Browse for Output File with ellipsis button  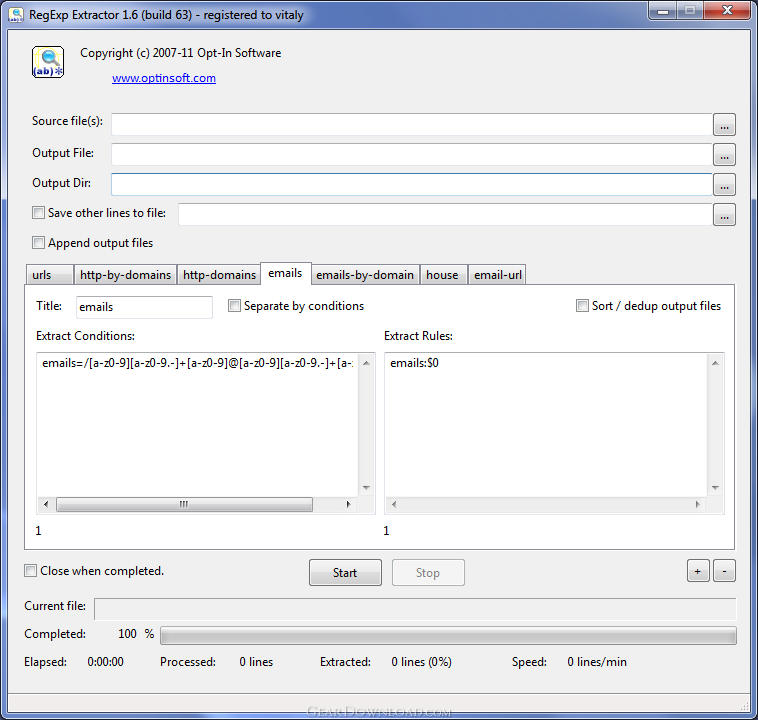[x=724, y=155]
